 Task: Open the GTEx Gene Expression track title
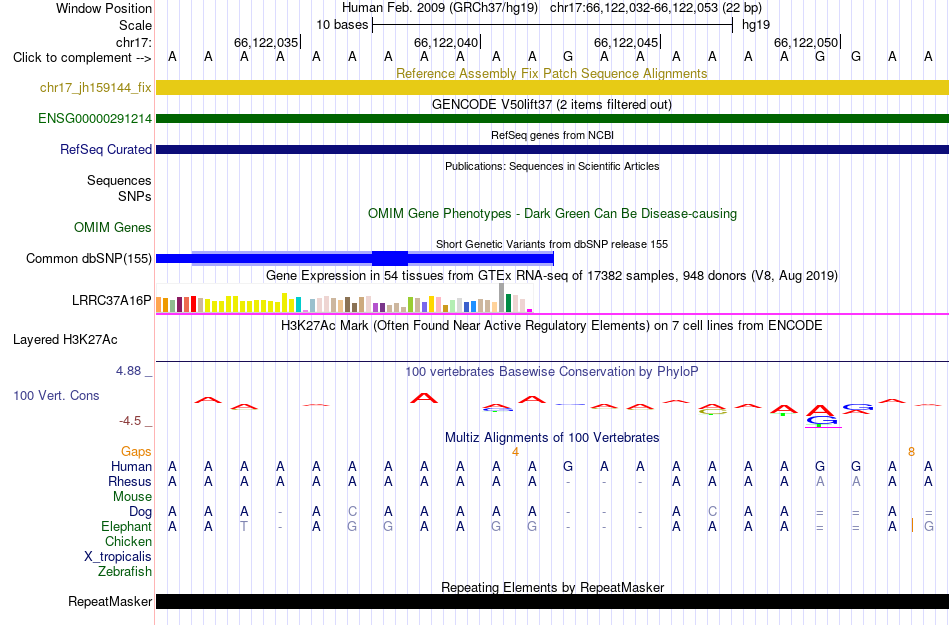552,276
